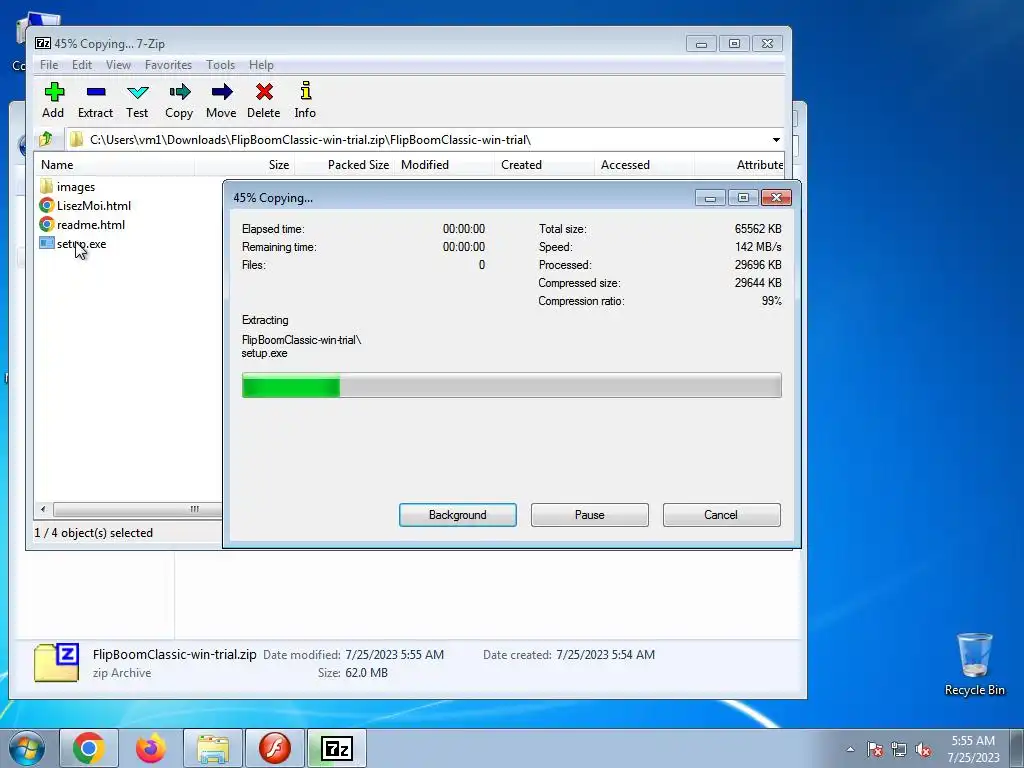Screen dimensions: 1024x768
Task: Click the Pause button
Action: tap(590, 515)
